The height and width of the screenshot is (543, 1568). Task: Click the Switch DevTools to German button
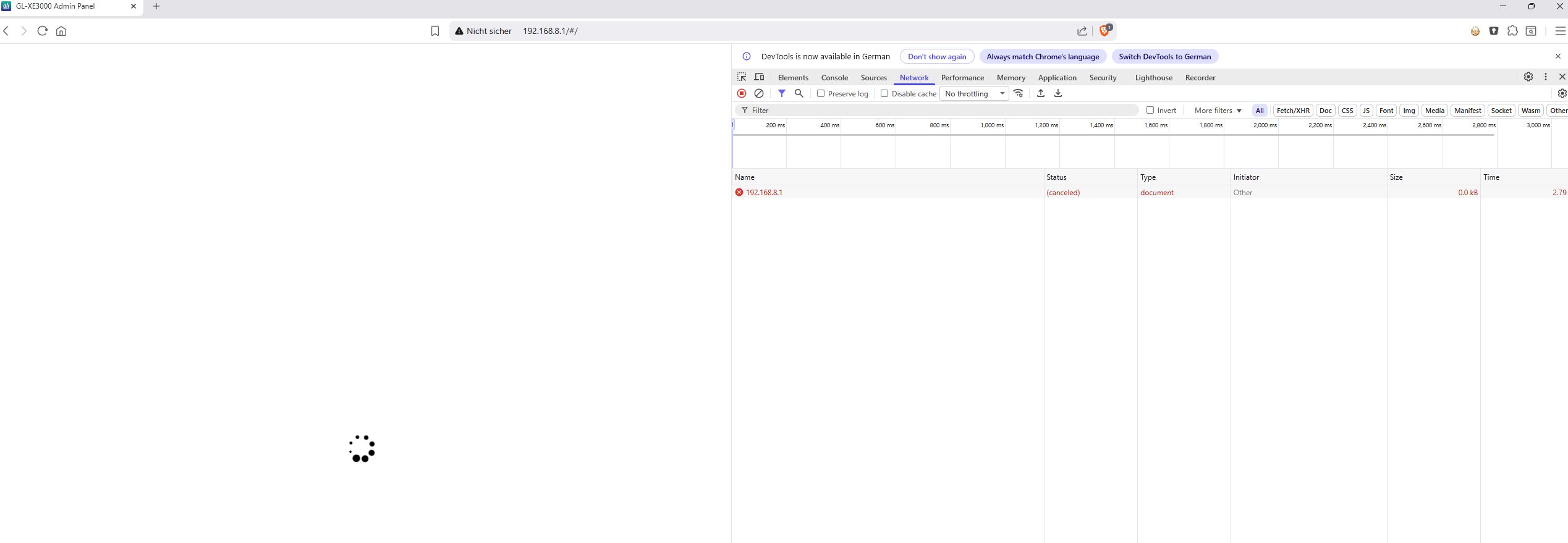click(1164, 57)
